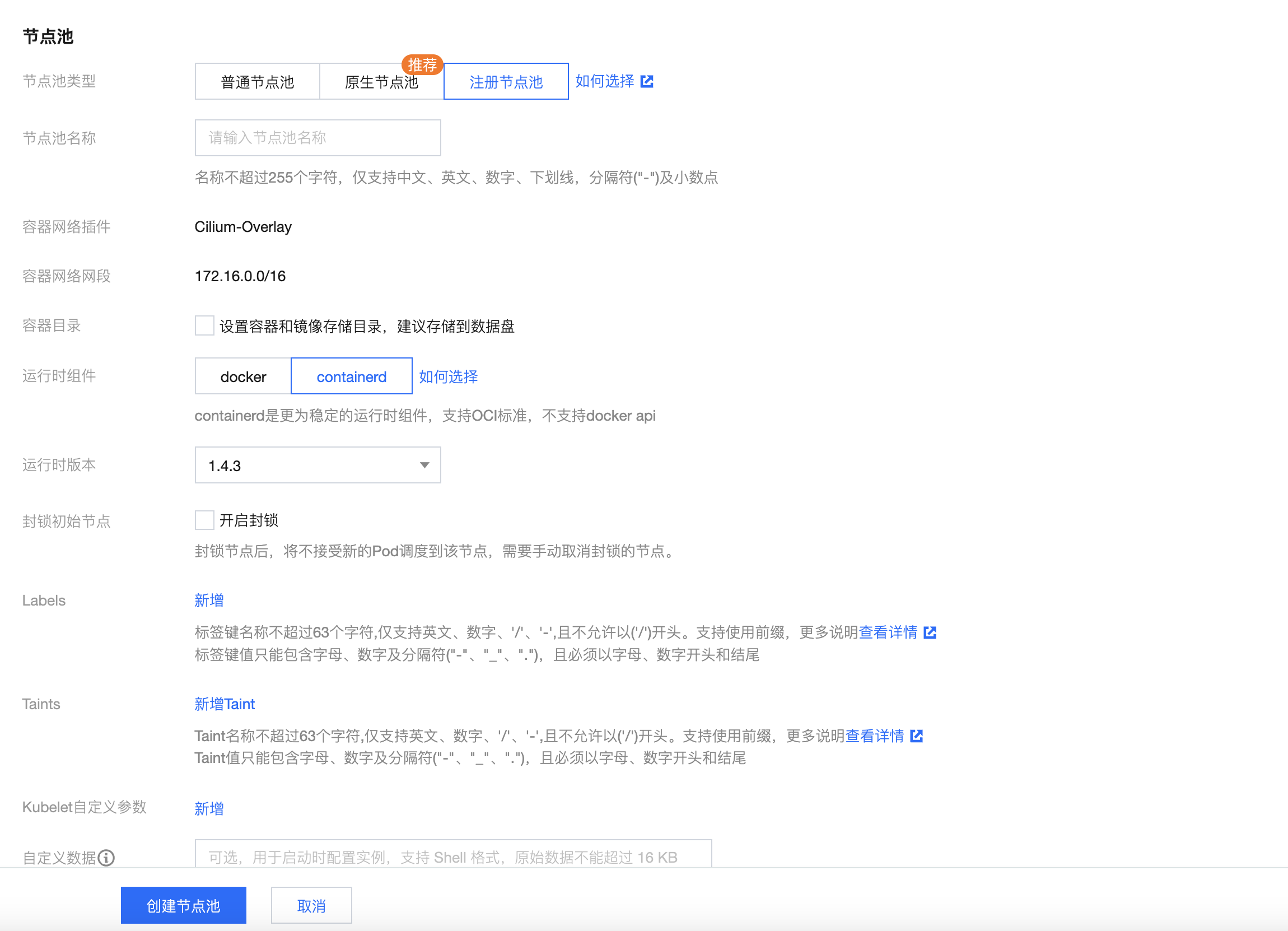Click external link icon after Taints 查看详情
Image resolution: width=1288 pixels, height=931 pixels.
(x=916, y=736)
